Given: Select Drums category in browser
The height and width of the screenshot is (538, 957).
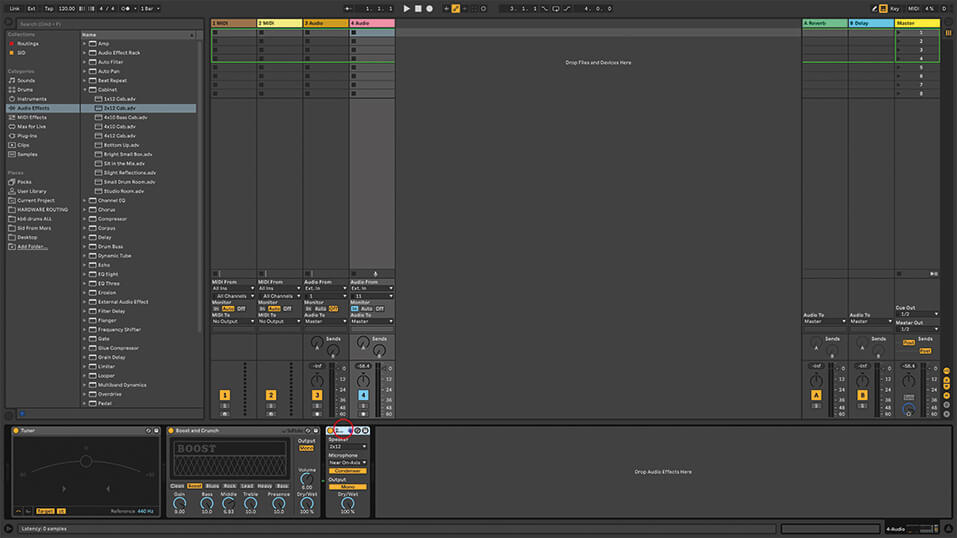Looking at the screenshot, I should (25, 90).
